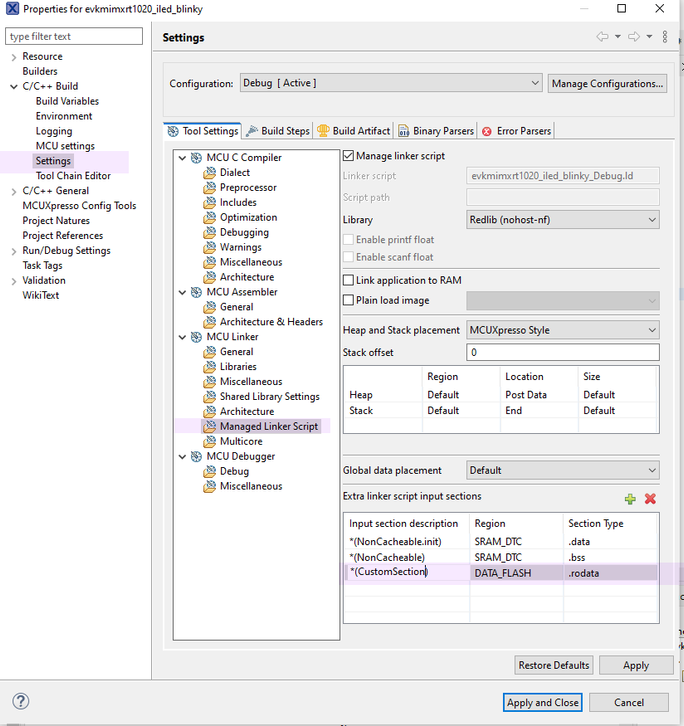Toggle Enable printf float checkbox
This screenshot has width=684, height=726.
pyautogui.click(x=348, y=239)
